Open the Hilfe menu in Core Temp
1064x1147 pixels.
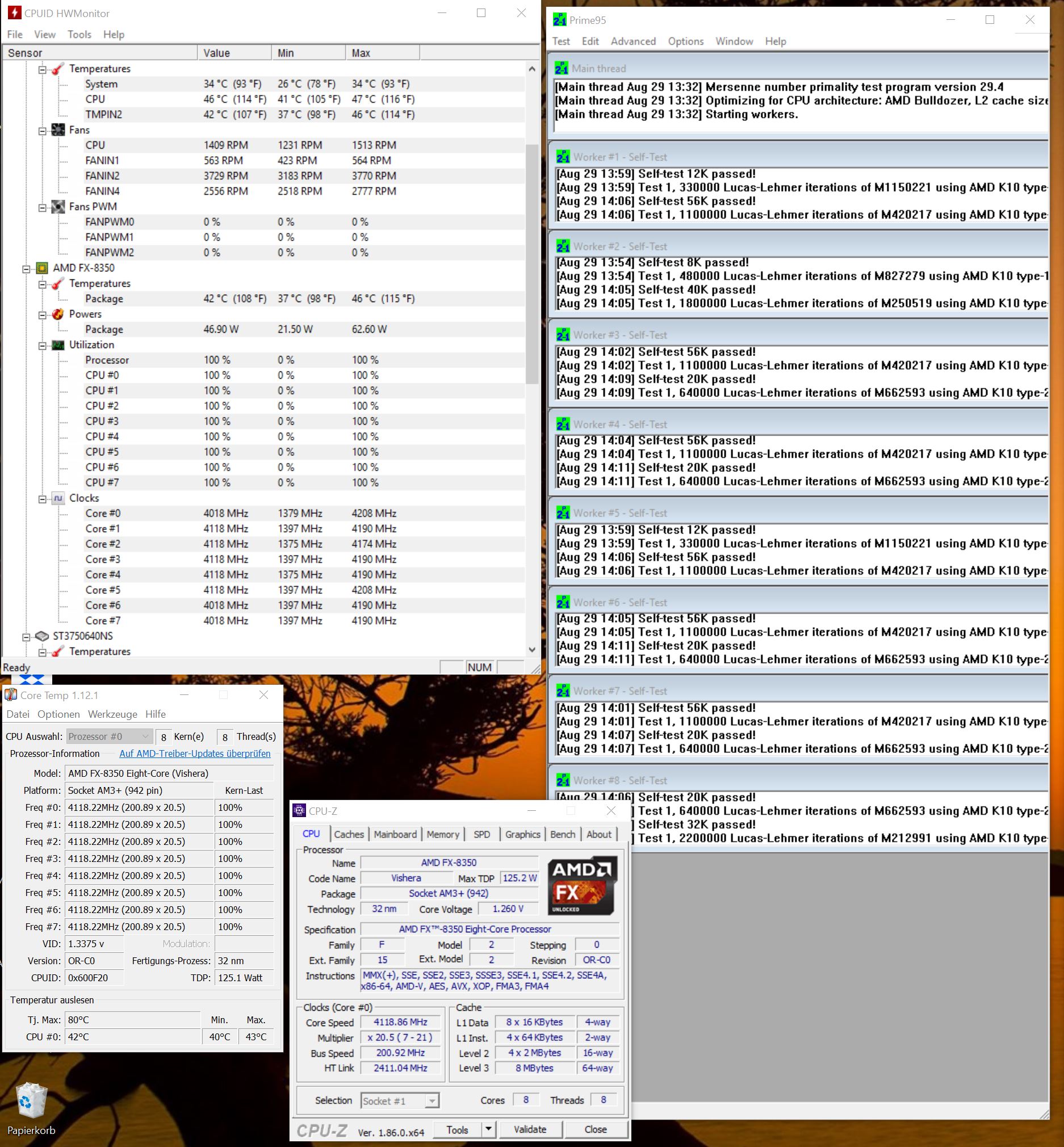coord(156,714)
